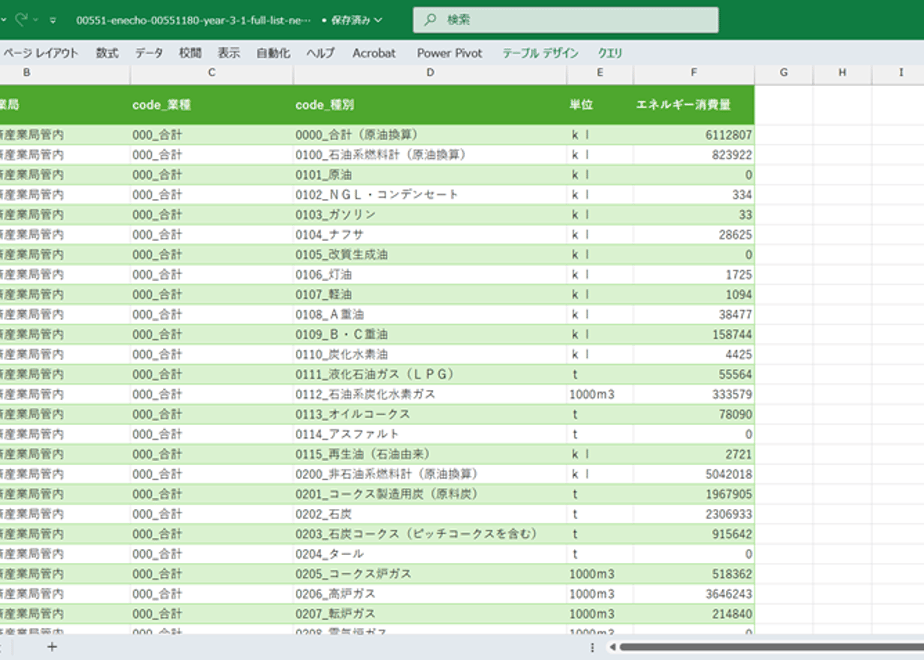Image resolution: width=924 pixels, height=660 pixels.
Task: Open the Acrobat tab
Action: pos(374,53)
